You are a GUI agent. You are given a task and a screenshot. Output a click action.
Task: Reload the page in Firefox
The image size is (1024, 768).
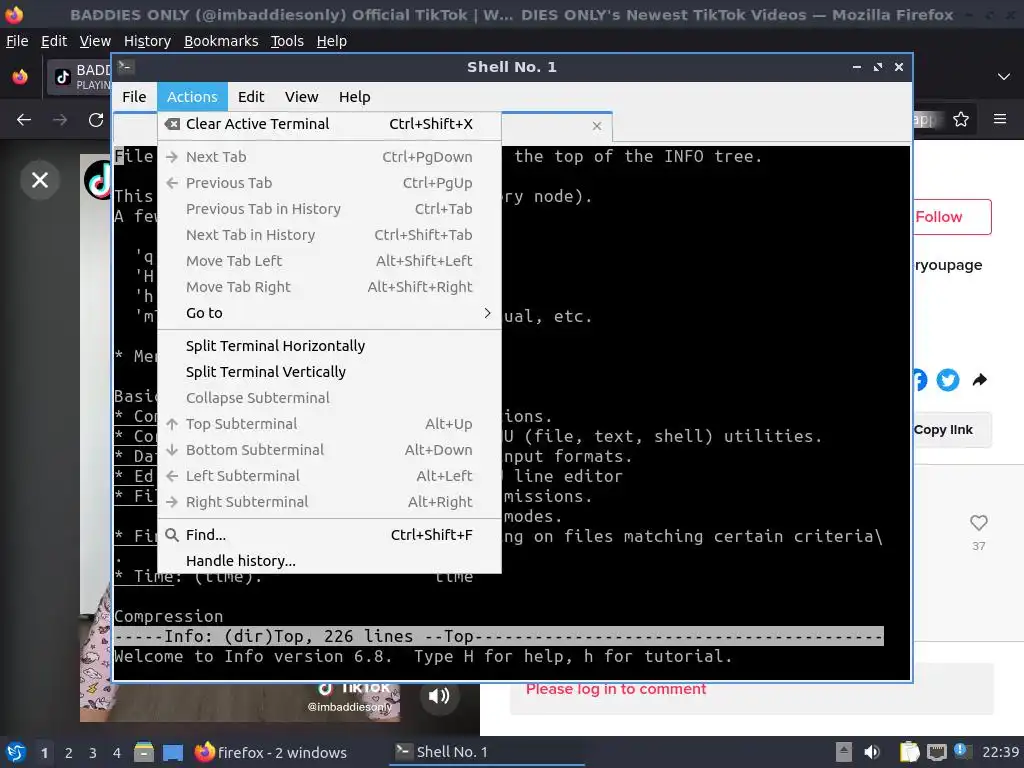(x=95, y=120)
